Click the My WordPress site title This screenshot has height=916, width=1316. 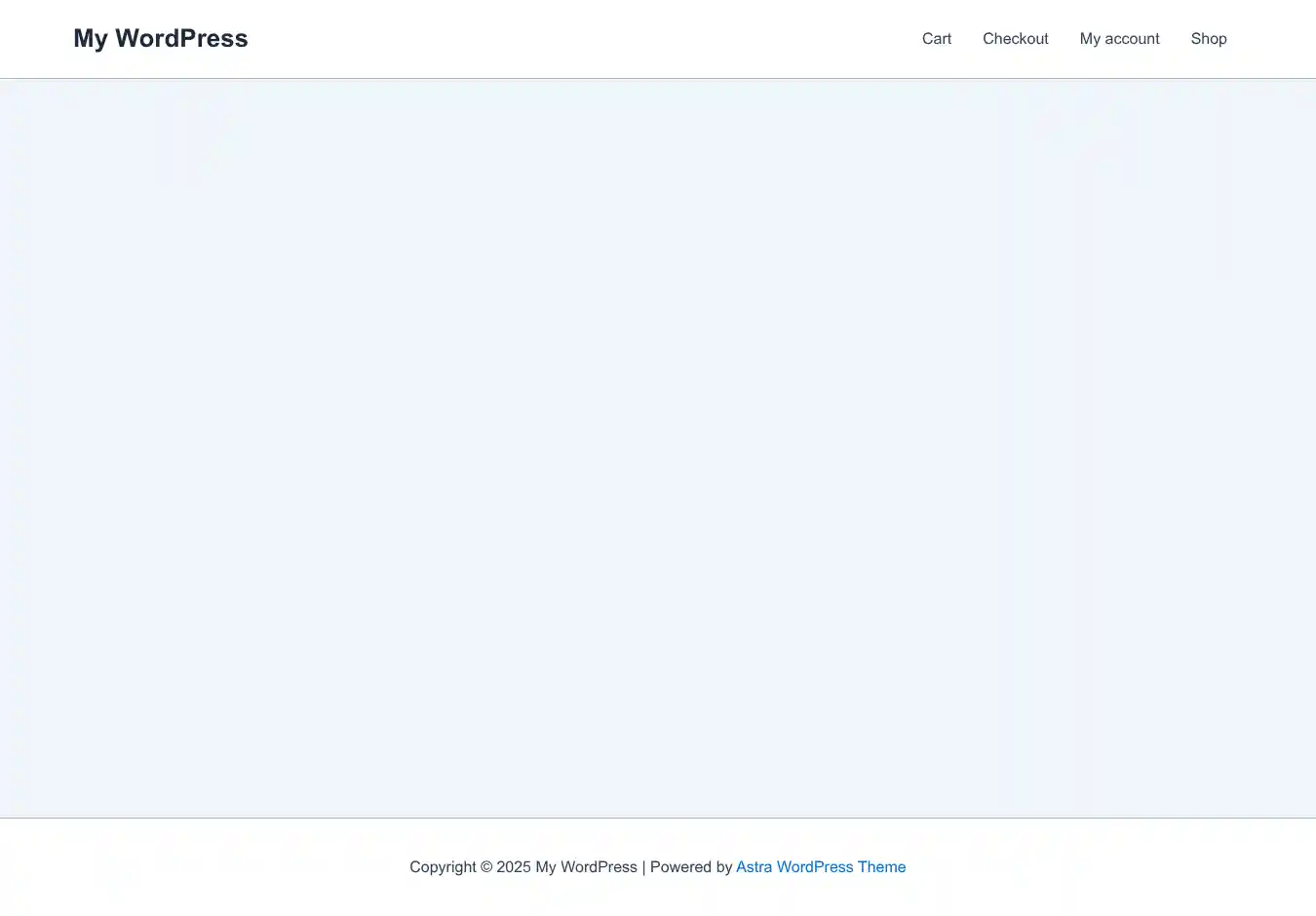161,39
